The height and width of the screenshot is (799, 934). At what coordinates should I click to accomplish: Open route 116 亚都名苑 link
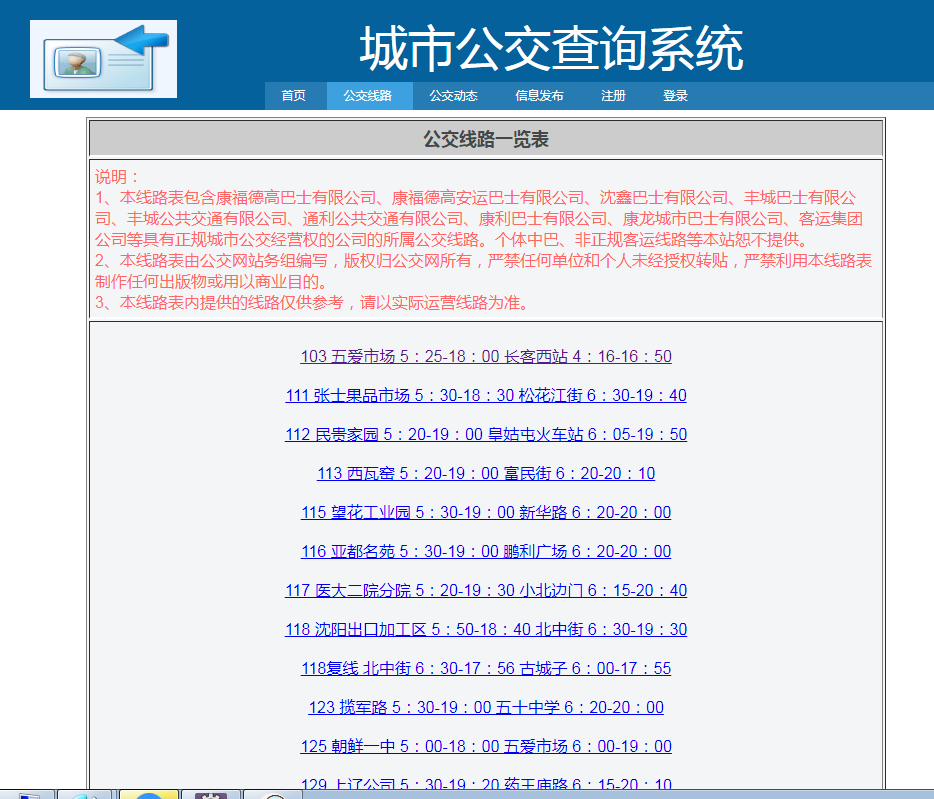(x=486, y=551)
